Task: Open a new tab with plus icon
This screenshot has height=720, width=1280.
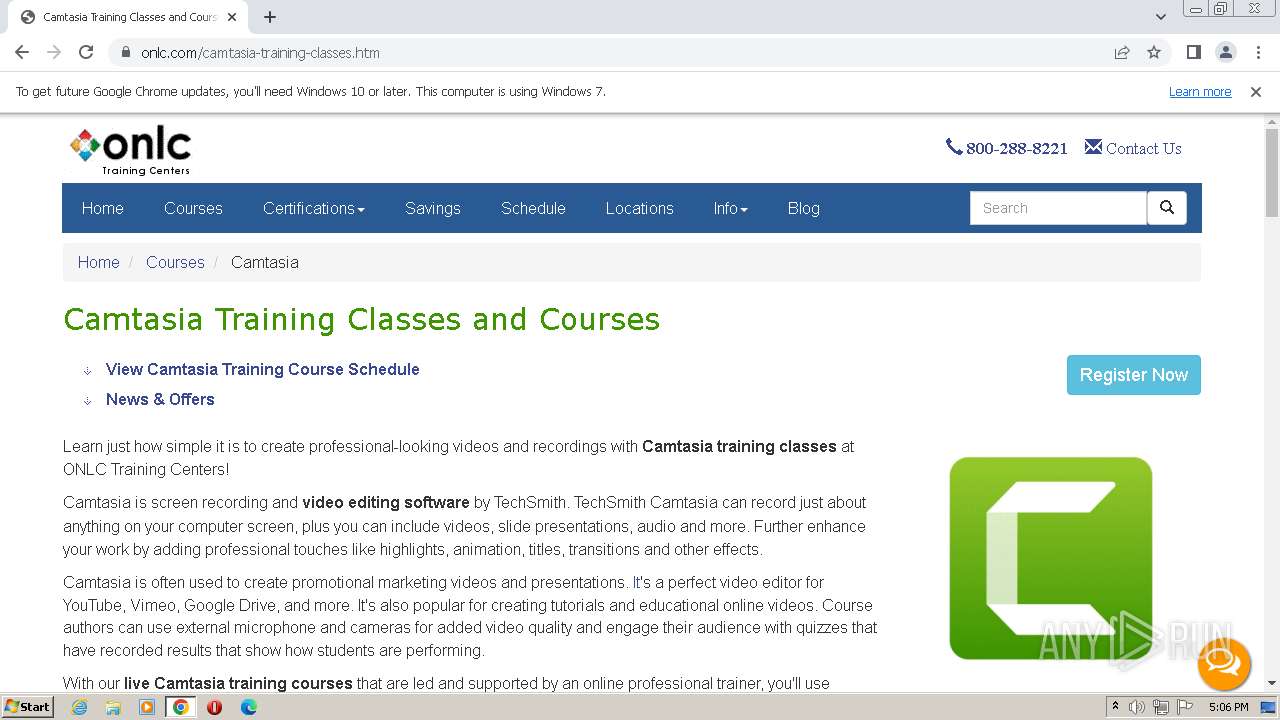Action: tap(270, 17)
